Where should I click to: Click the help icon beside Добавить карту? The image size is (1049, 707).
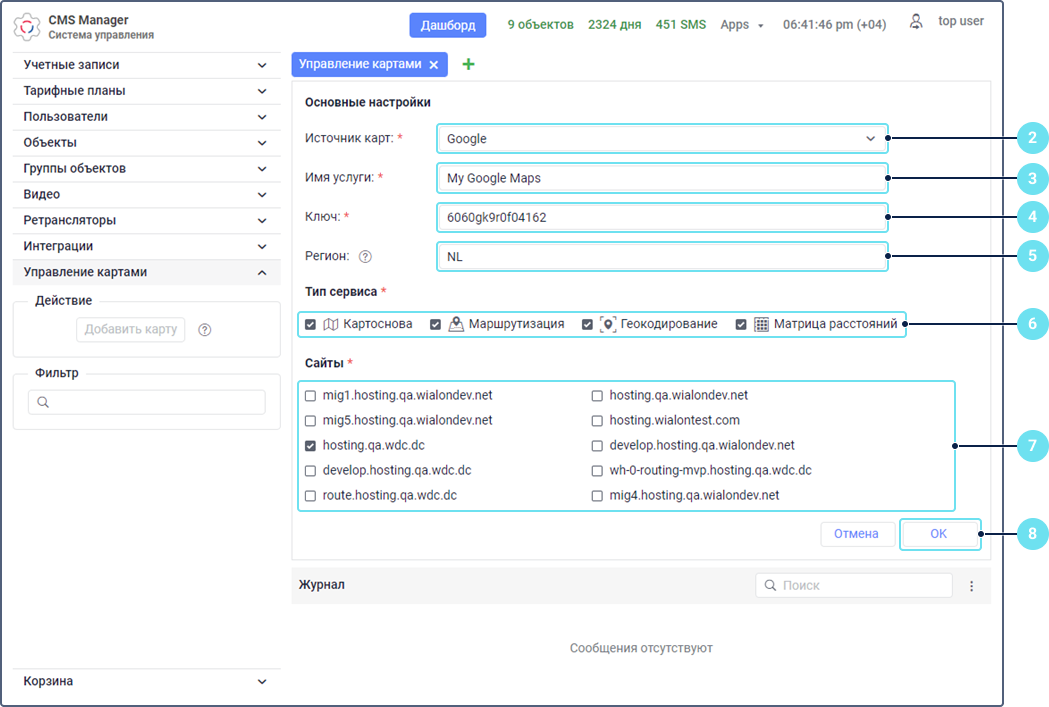(205, 330)
